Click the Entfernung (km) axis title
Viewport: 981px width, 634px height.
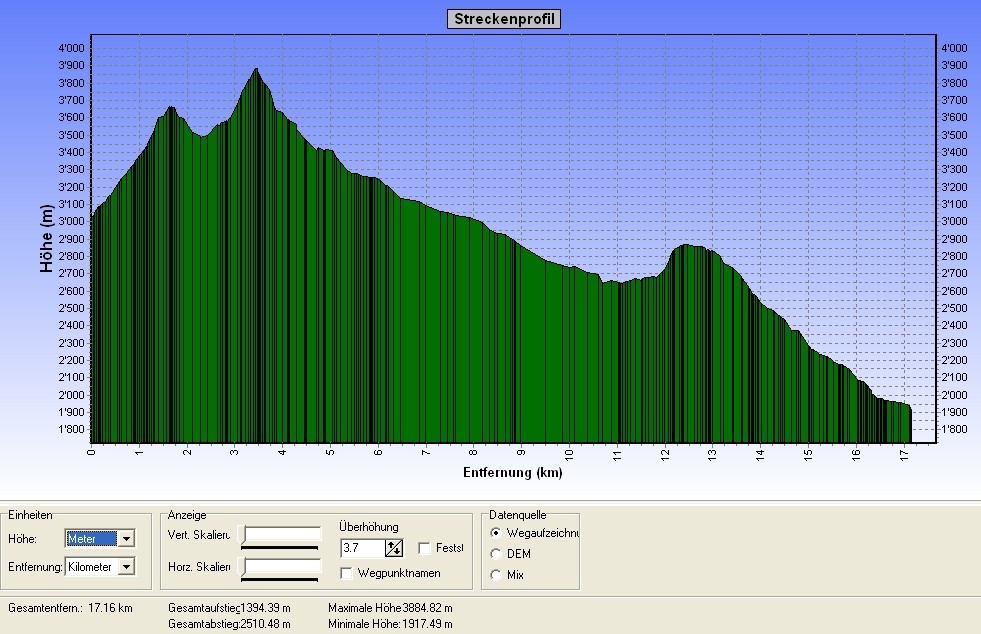[x=512, y=471]
